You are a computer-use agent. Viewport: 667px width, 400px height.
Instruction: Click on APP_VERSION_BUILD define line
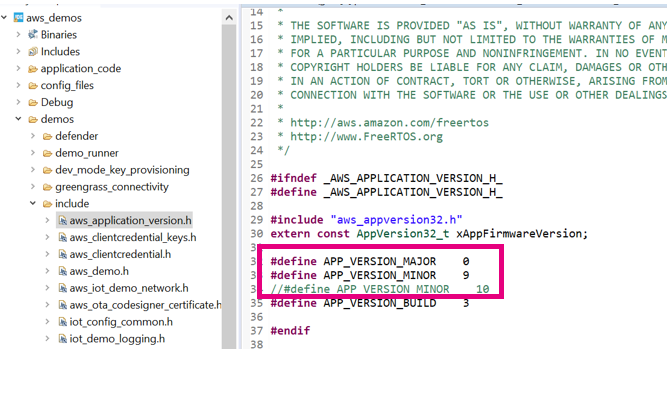coord(370,303)
